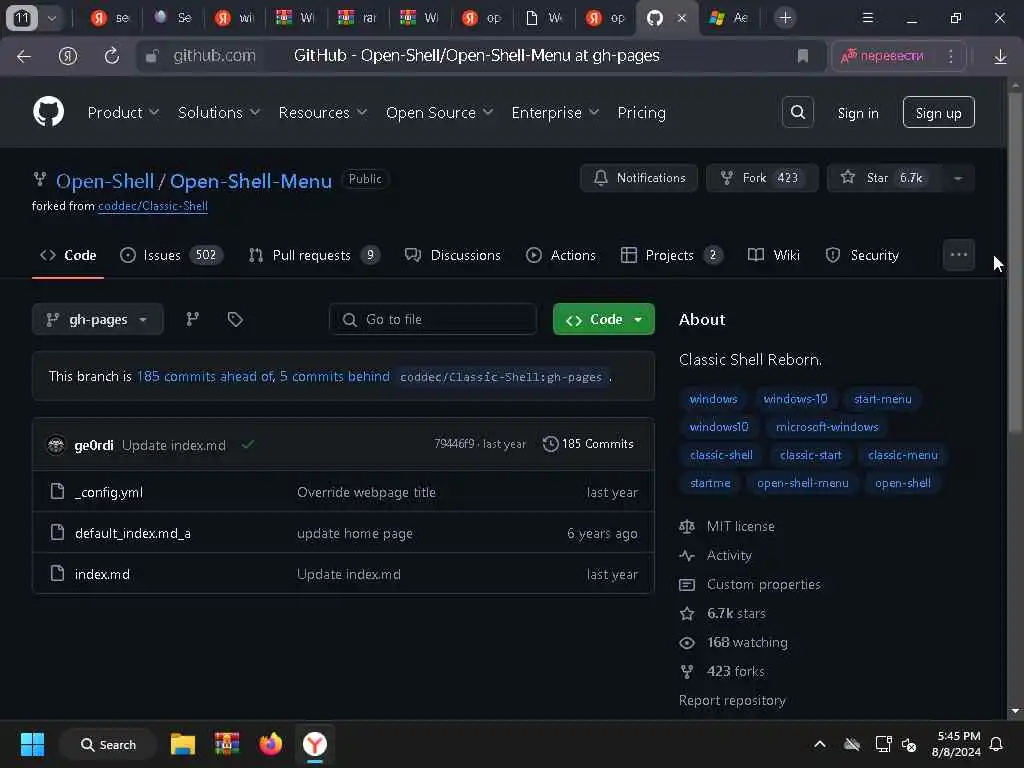Viewport: 1024px width, 768px height.
Task: Show hidden system tray icons
Action: pos(820,744)
